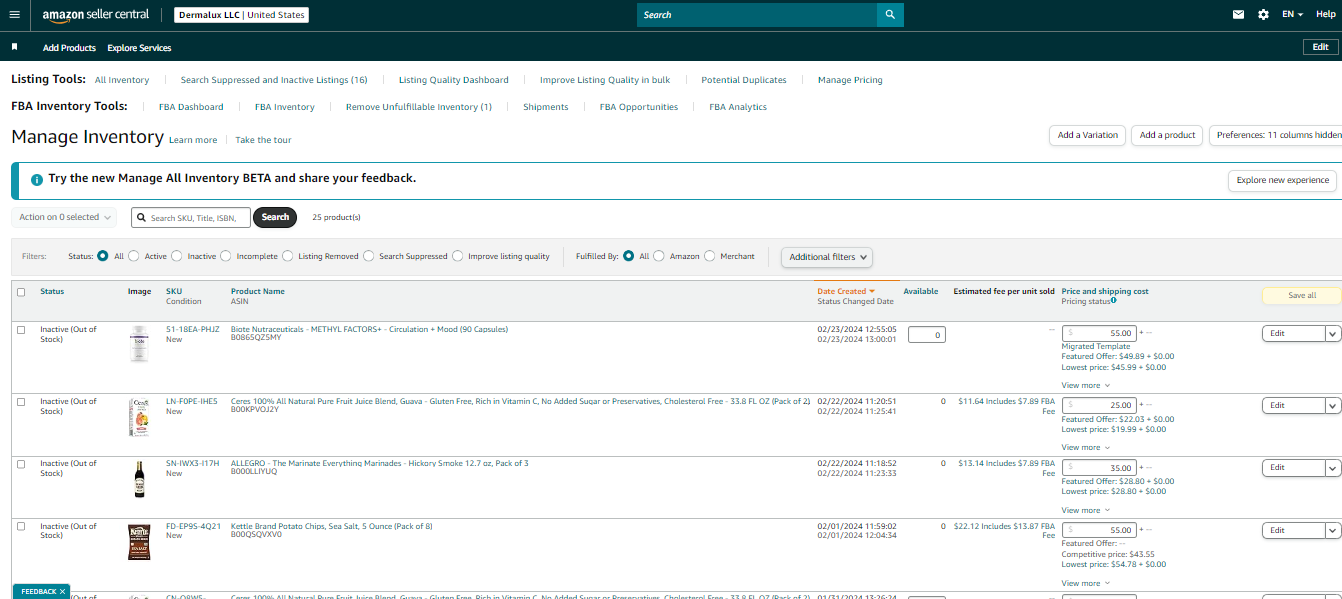Screen dimensions: 1342x599
Task: Select the Inactive status filter
Action: point(177,256)
